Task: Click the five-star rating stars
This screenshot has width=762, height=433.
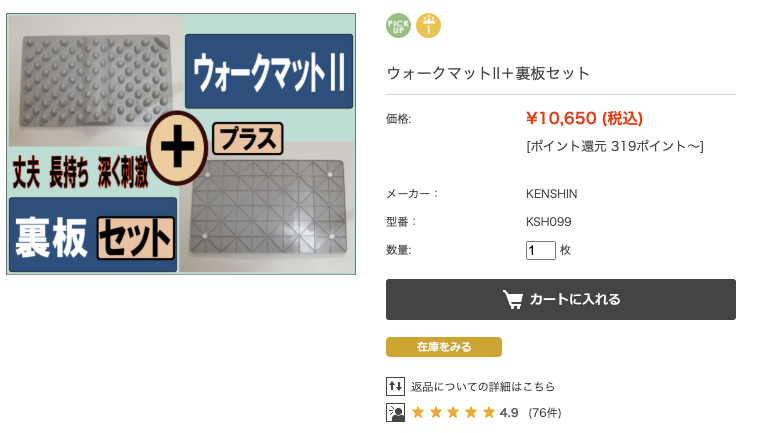Action: pyautogui.click(x=453, y=412)
